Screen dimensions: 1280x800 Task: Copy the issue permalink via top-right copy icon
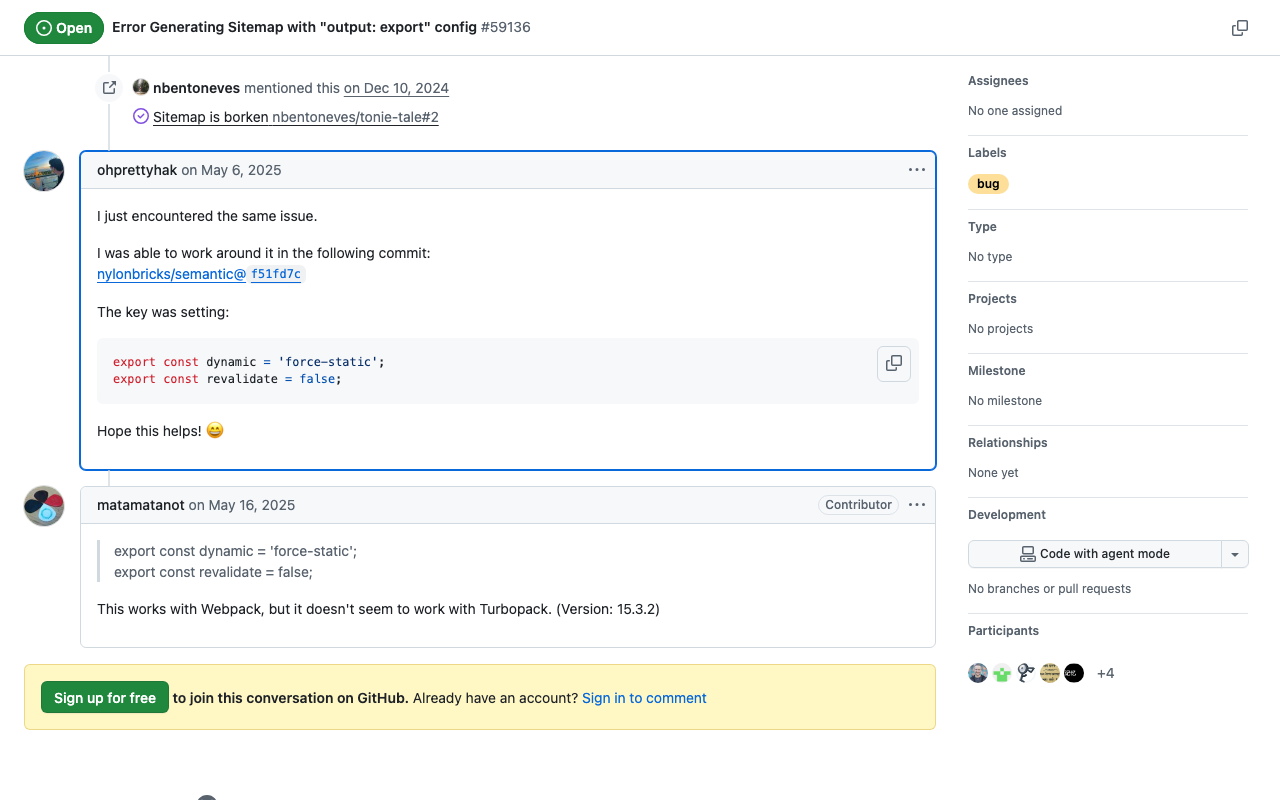pyautogui.click(x=1239, y=28)
